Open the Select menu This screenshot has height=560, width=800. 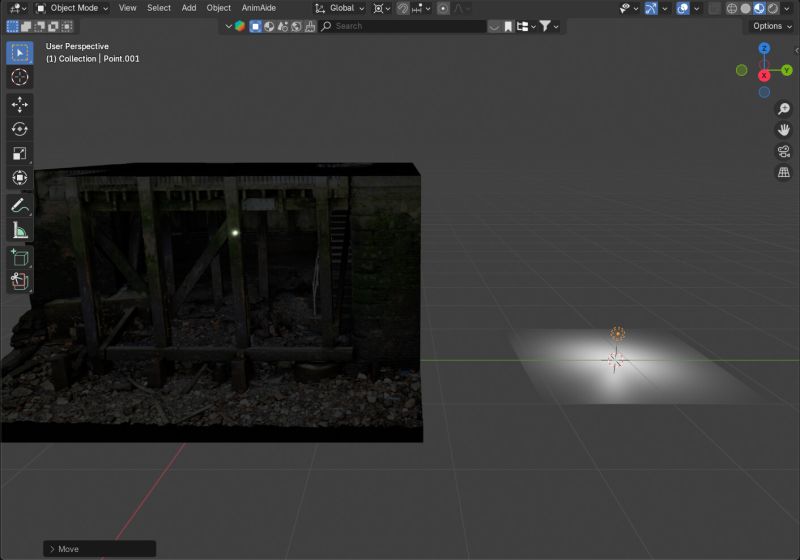pyautogui.click(x=159, y=8)
